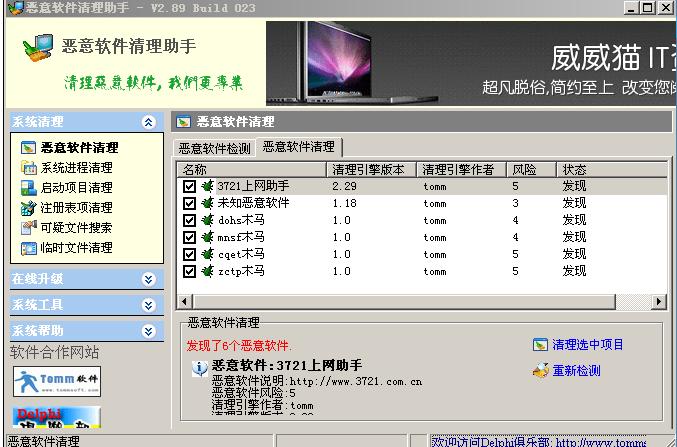Click version 2.29 in the 3721 row

(345, 186)
